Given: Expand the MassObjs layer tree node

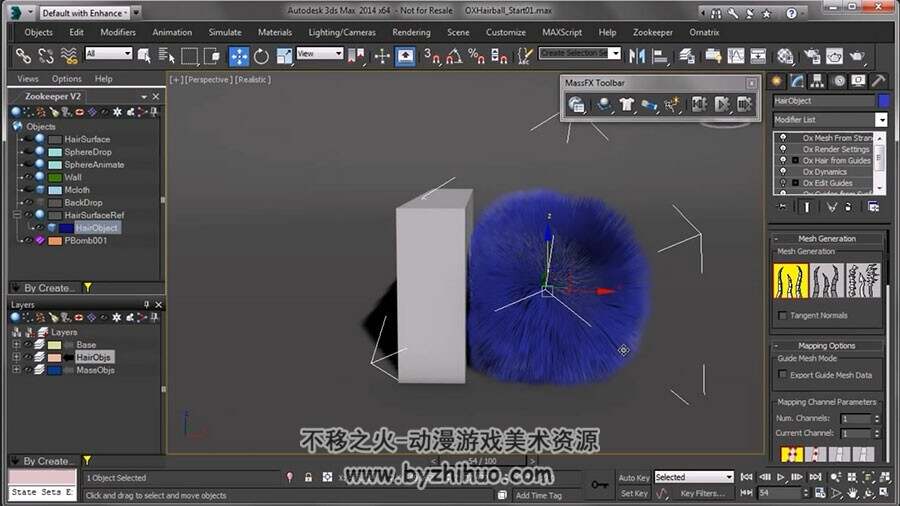Looking at the screenshot, I should [x=16, y=370].
